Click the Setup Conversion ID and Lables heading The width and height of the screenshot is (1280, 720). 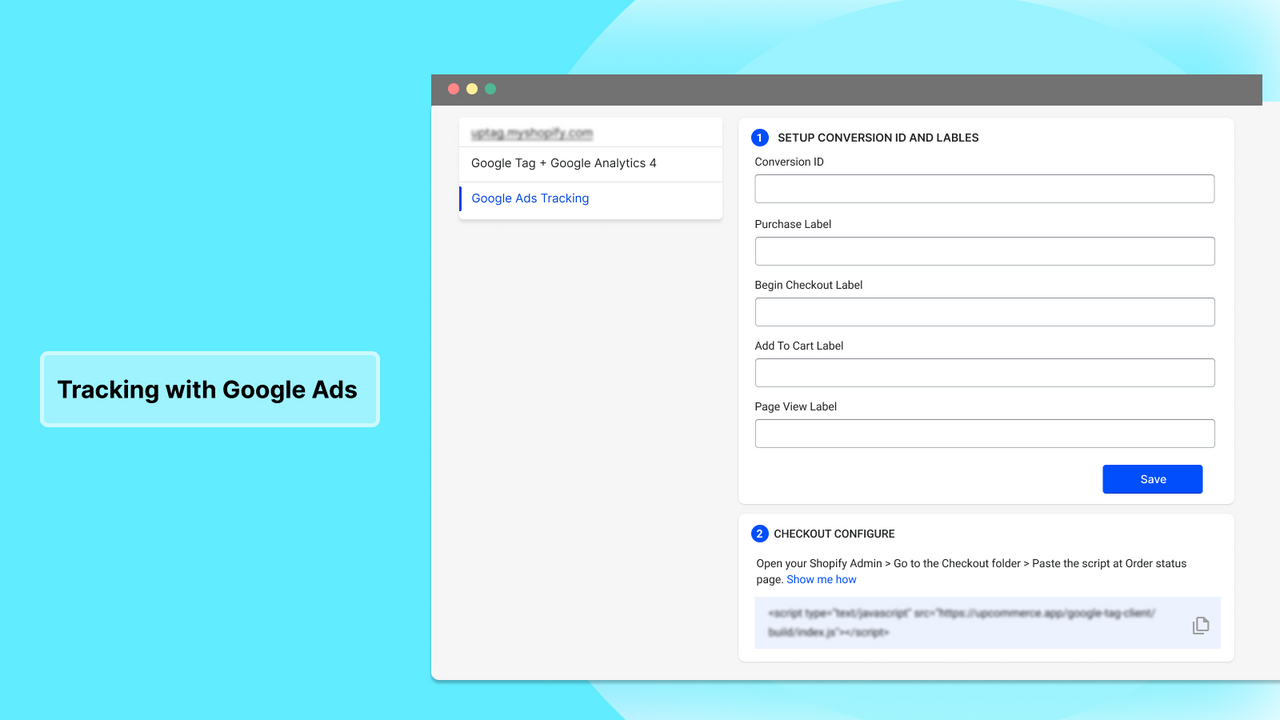[878, 138]
